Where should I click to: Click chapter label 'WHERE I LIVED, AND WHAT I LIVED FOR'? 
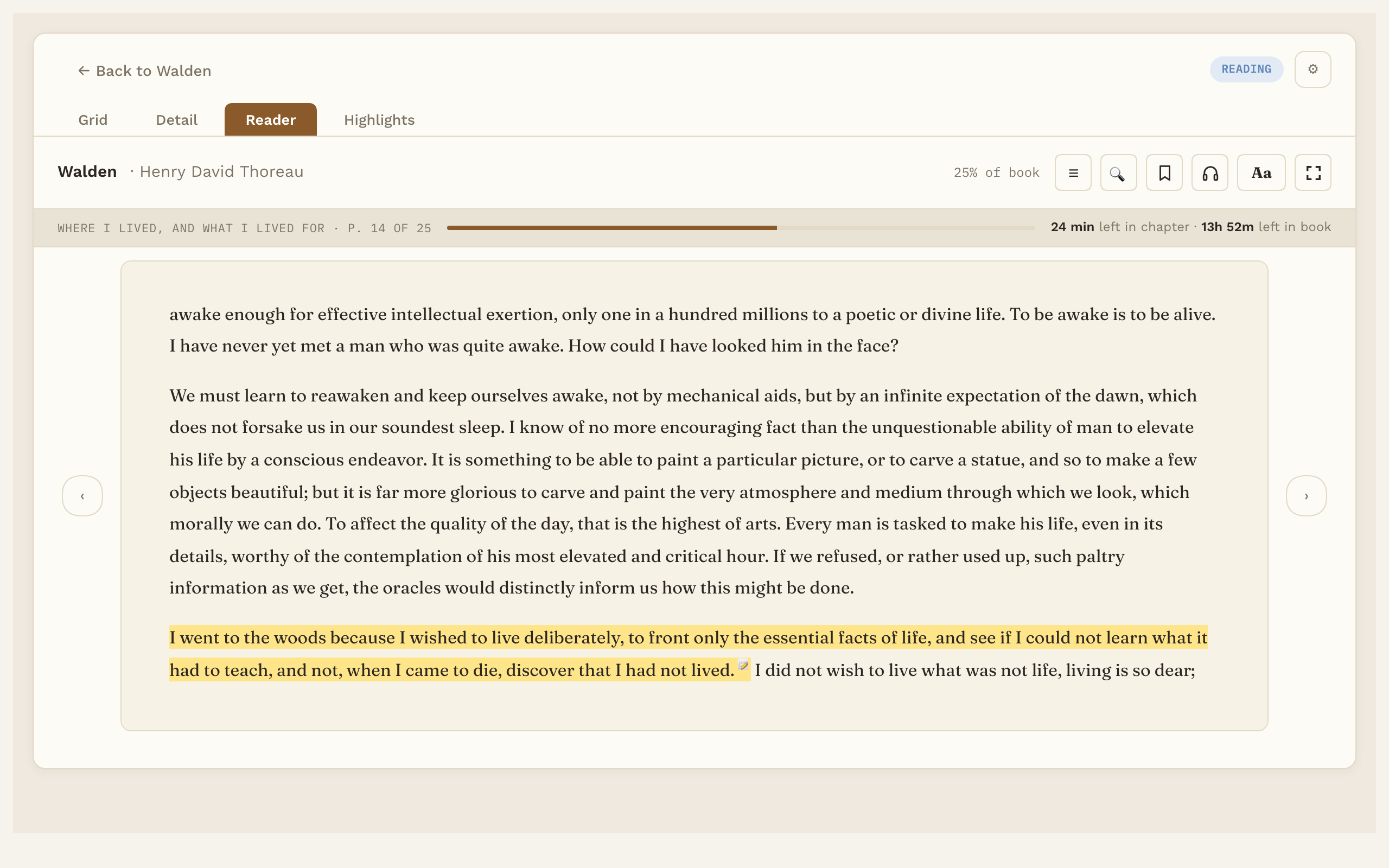191,228
